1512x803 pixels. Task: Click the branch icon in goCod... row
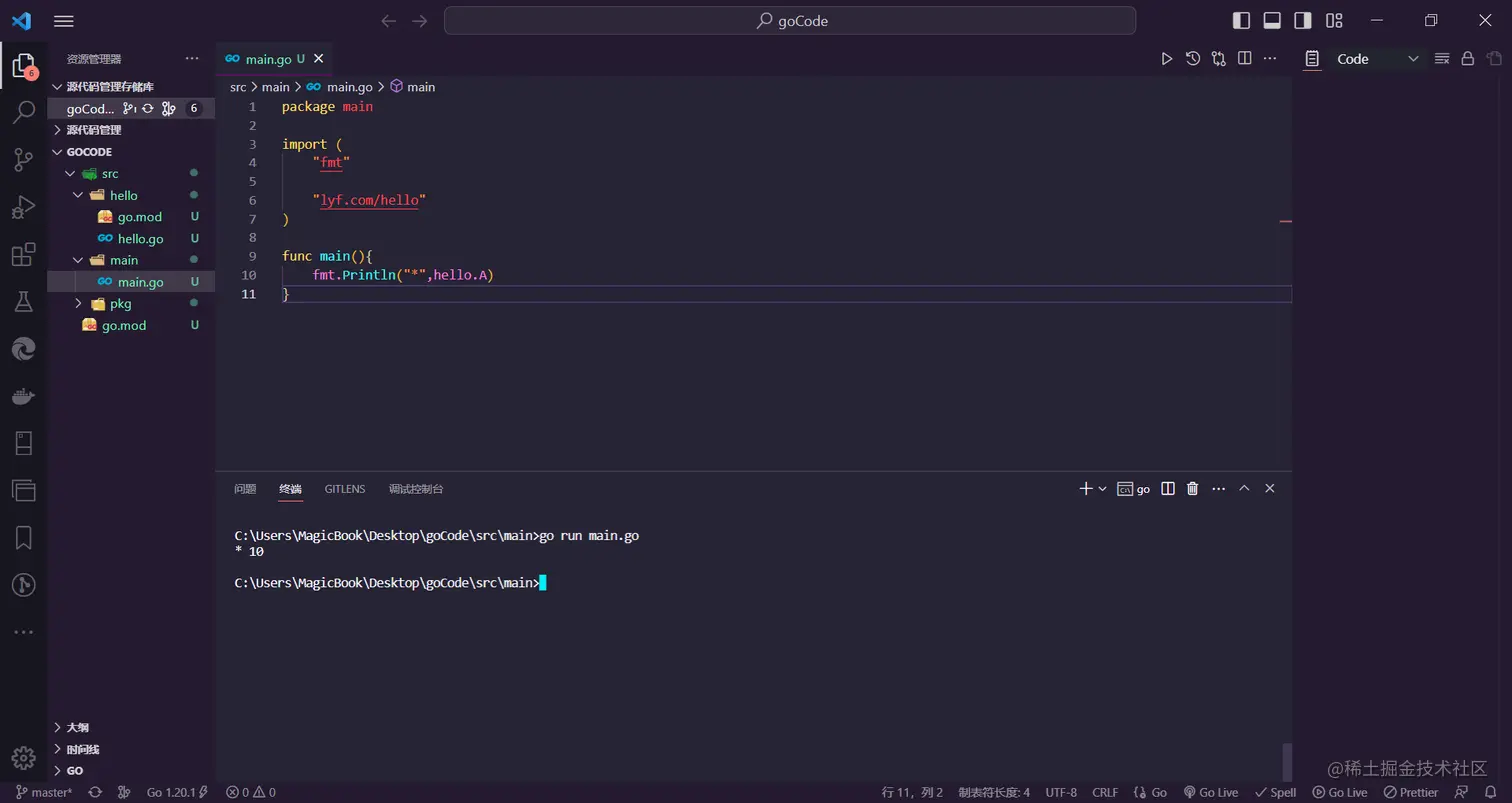point(129,109)
